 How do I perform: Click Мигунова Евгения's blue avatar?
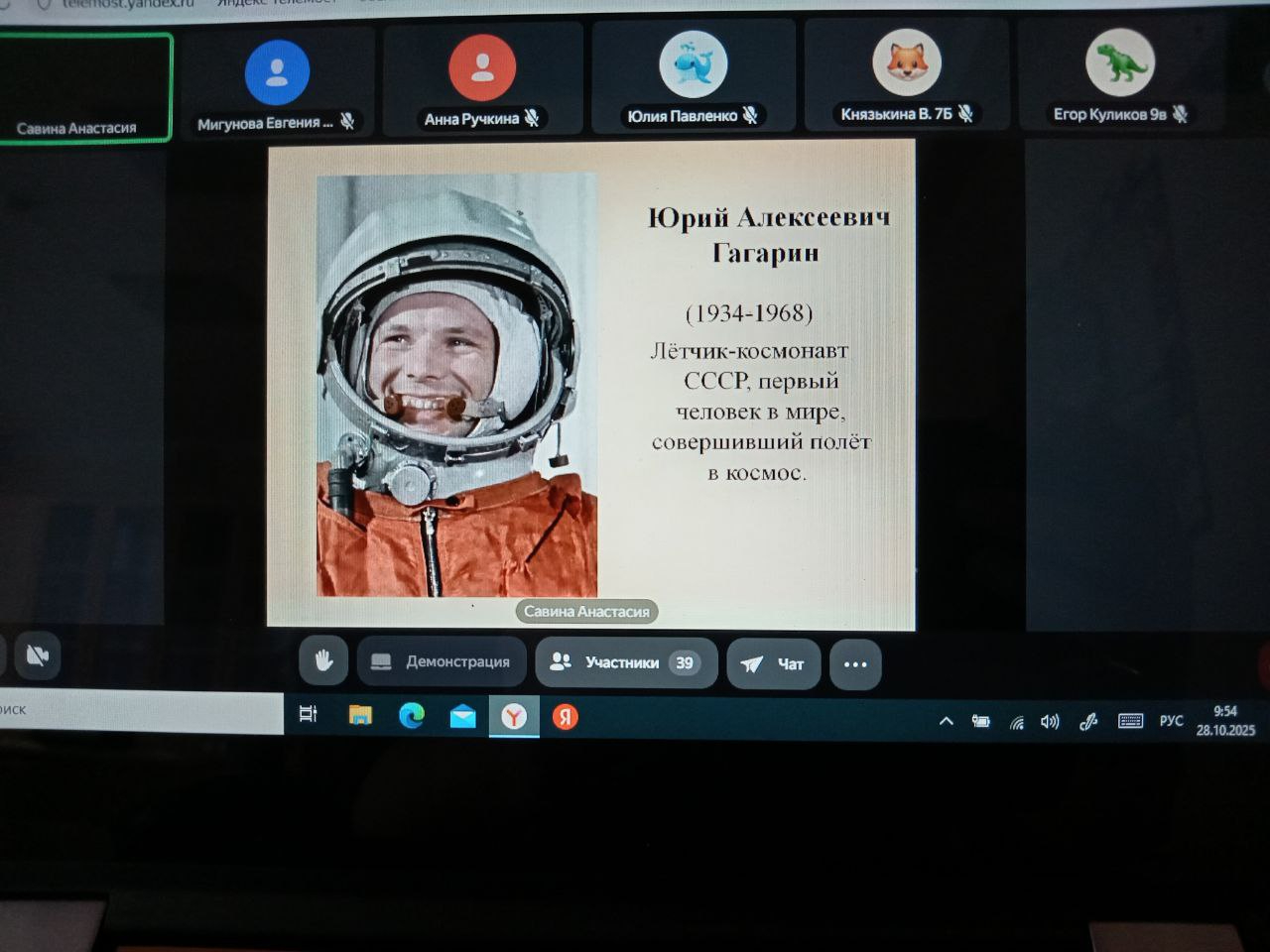[x=277, y=72]
